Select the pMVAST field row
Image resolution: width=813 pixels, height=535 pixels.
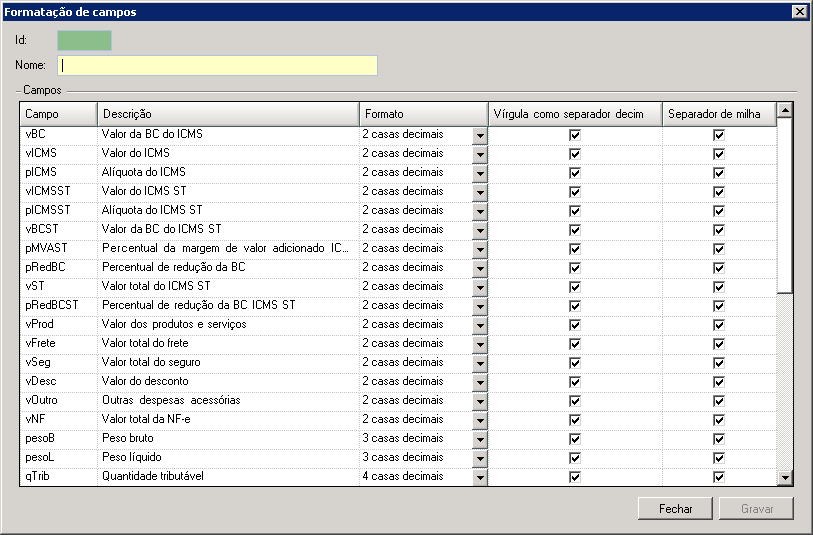58,248
